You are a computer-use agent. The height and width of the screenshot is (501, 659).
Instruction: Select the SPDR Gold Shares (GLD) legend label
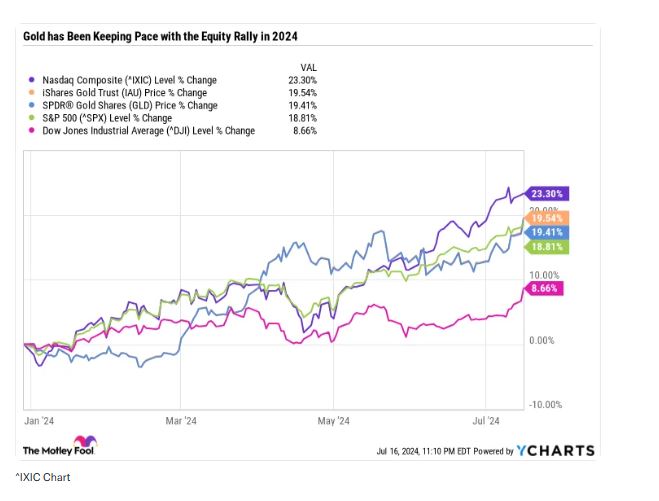click(x=129, y=106)
